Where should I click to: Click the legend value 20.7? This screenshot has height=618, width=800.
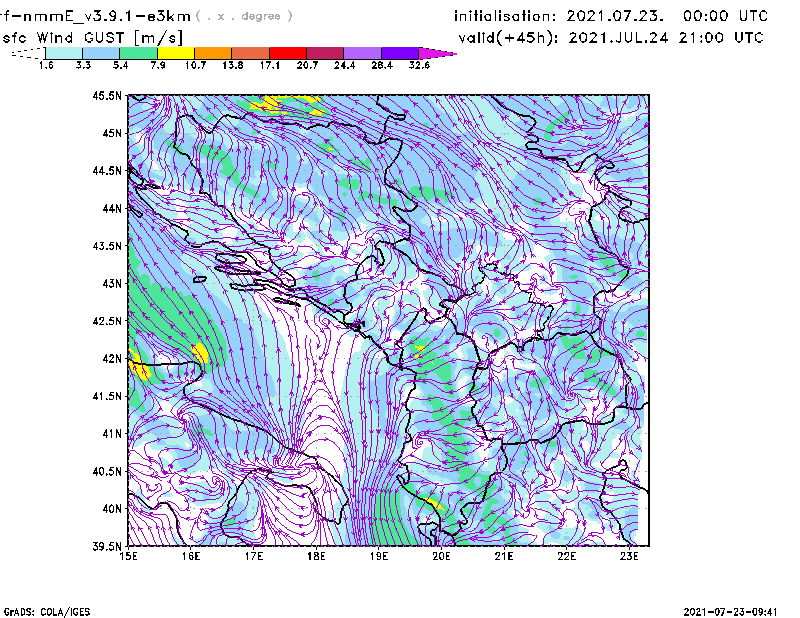click(x=307, y=65)
